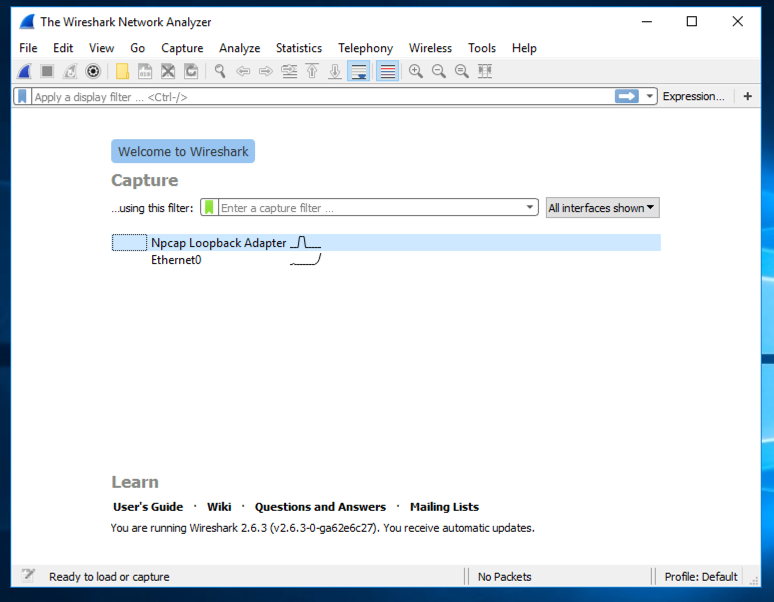Open the Capture menu
This screenshot has width=774, height=602.
pyautogui.click(x=182, y=48)
